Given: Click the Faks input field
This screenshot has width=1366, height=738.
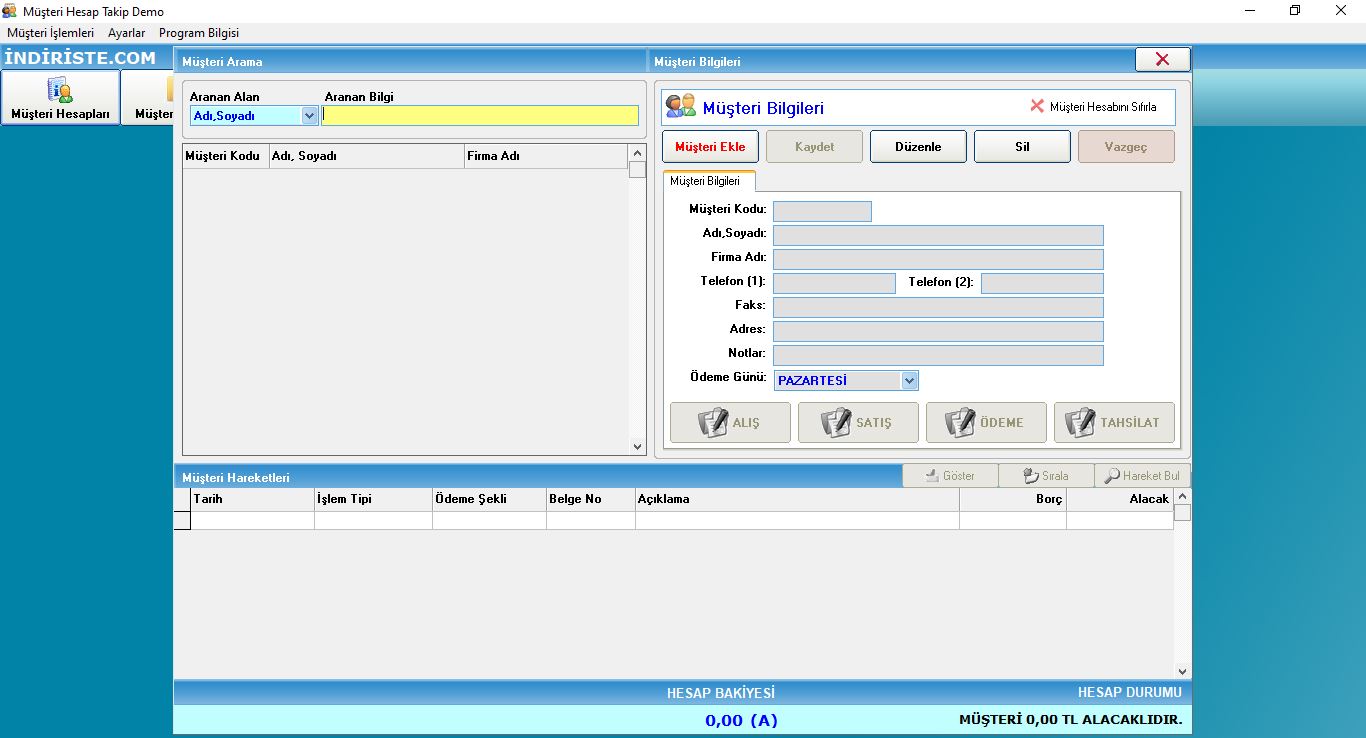Looking at the screenshot, I should coord(938,307).
